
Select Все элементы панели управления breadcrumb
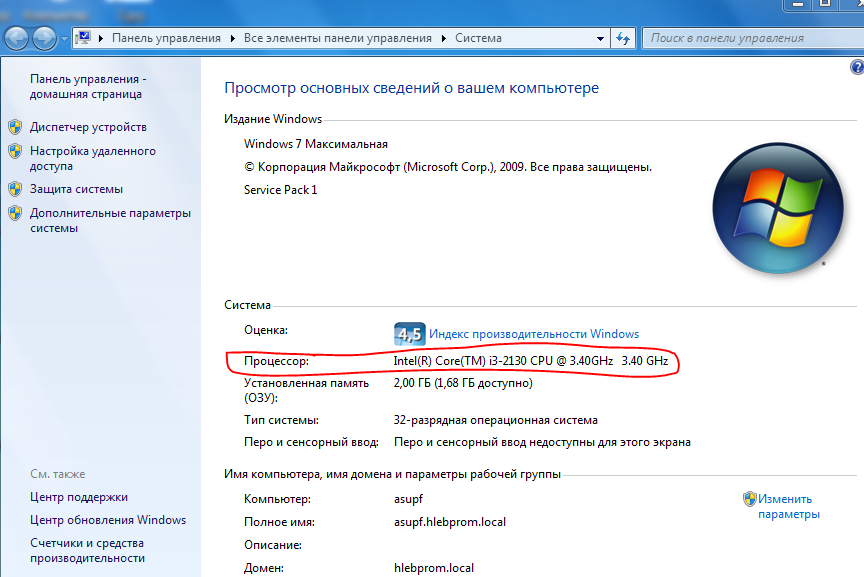click(337, 39)
